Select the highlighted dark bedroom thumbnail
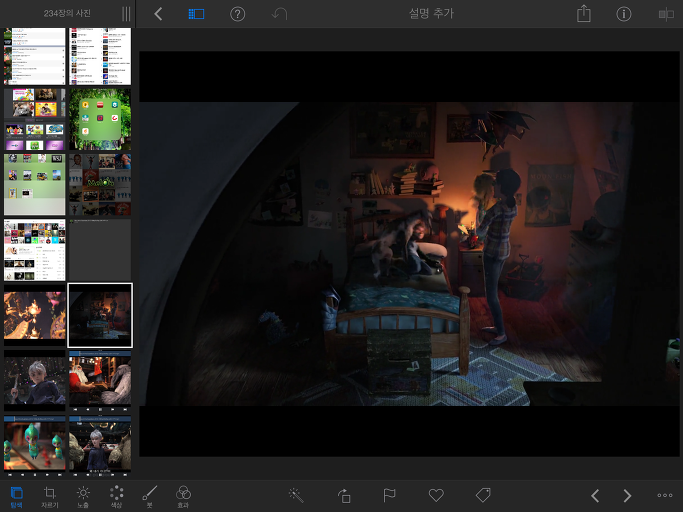 pos(100,315)
